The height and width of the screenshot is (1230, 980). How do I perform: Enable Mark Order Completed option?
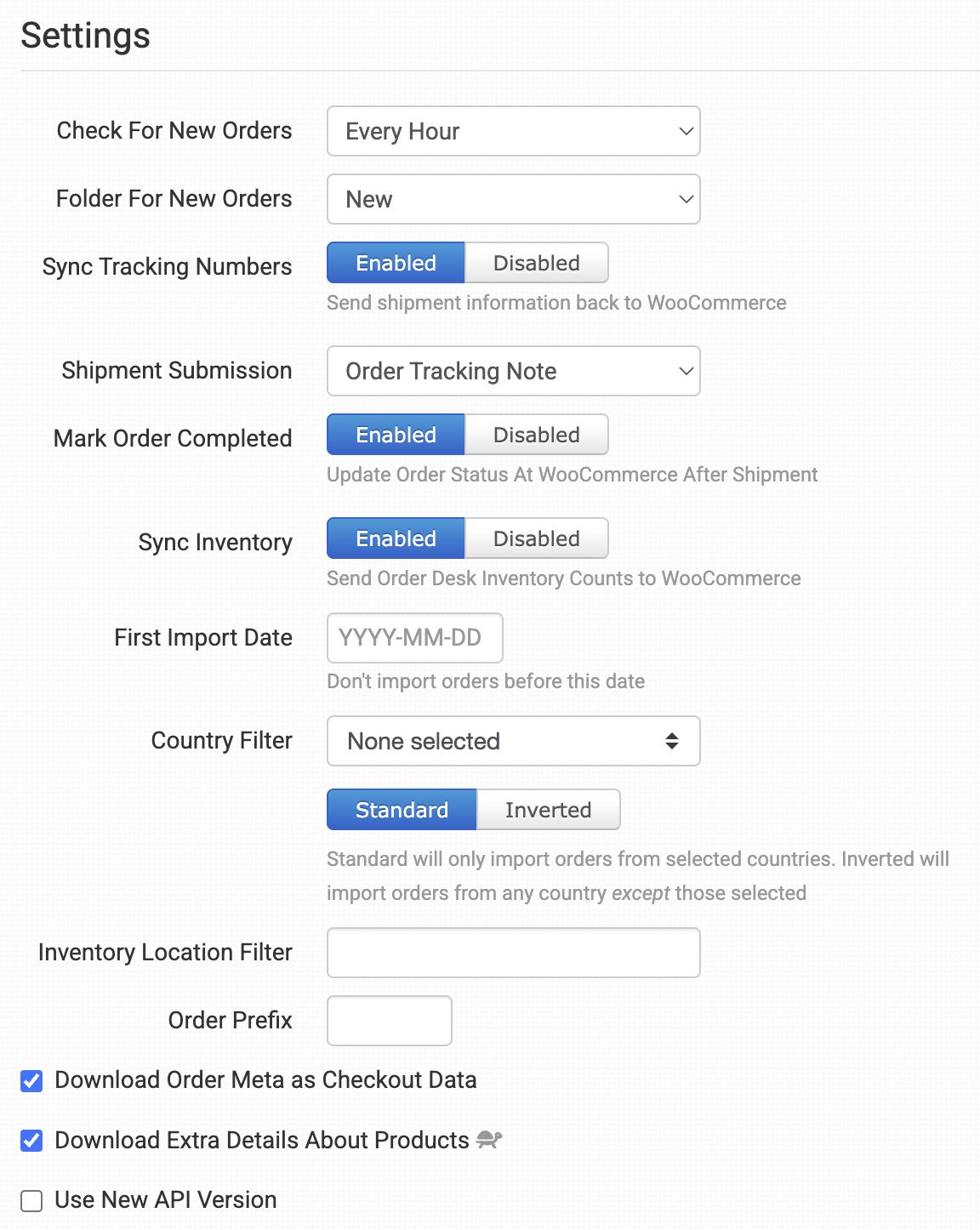click(x=396, y=435)
